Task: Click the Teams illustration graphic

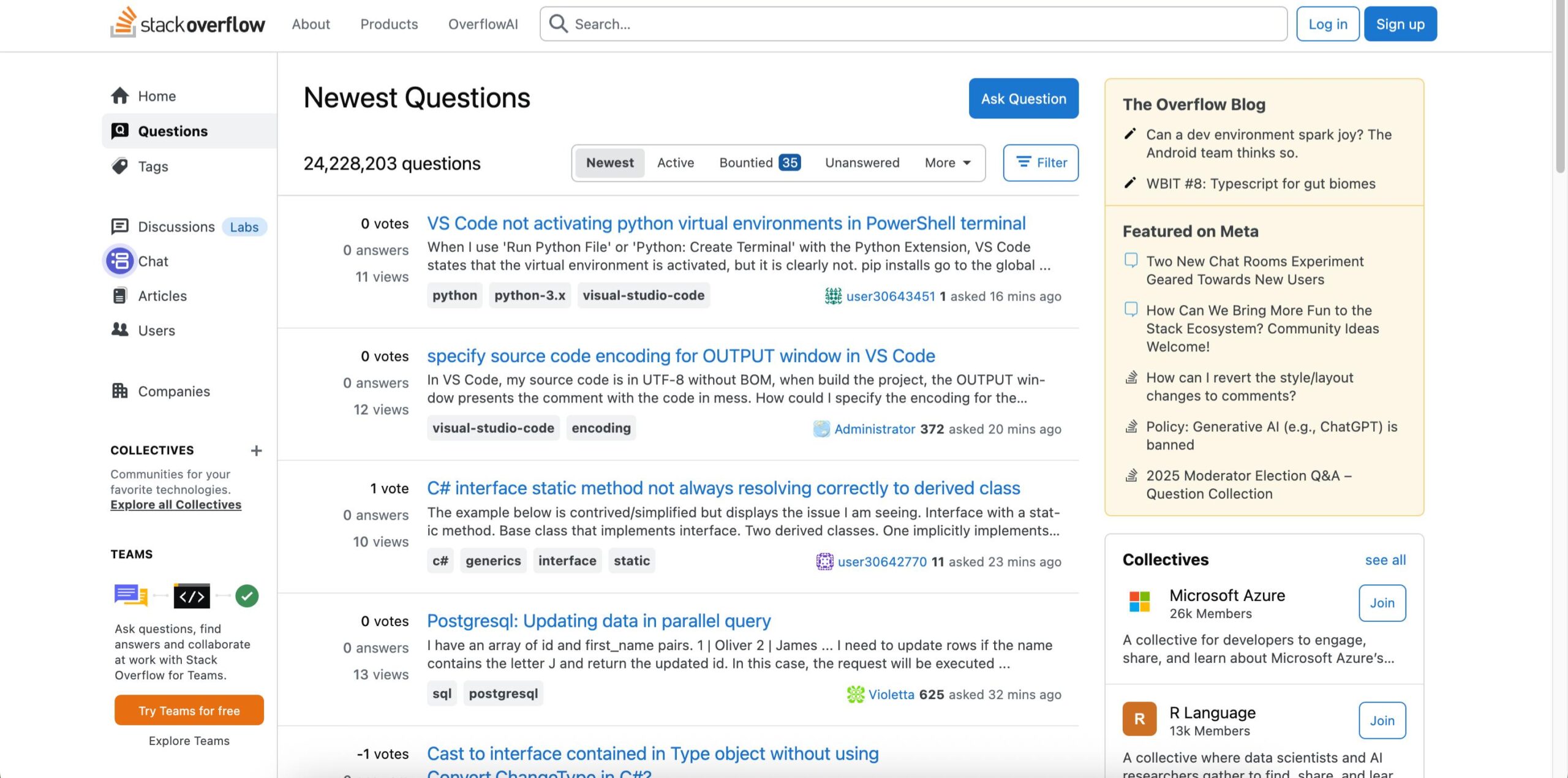Action: tap(187, 595)
